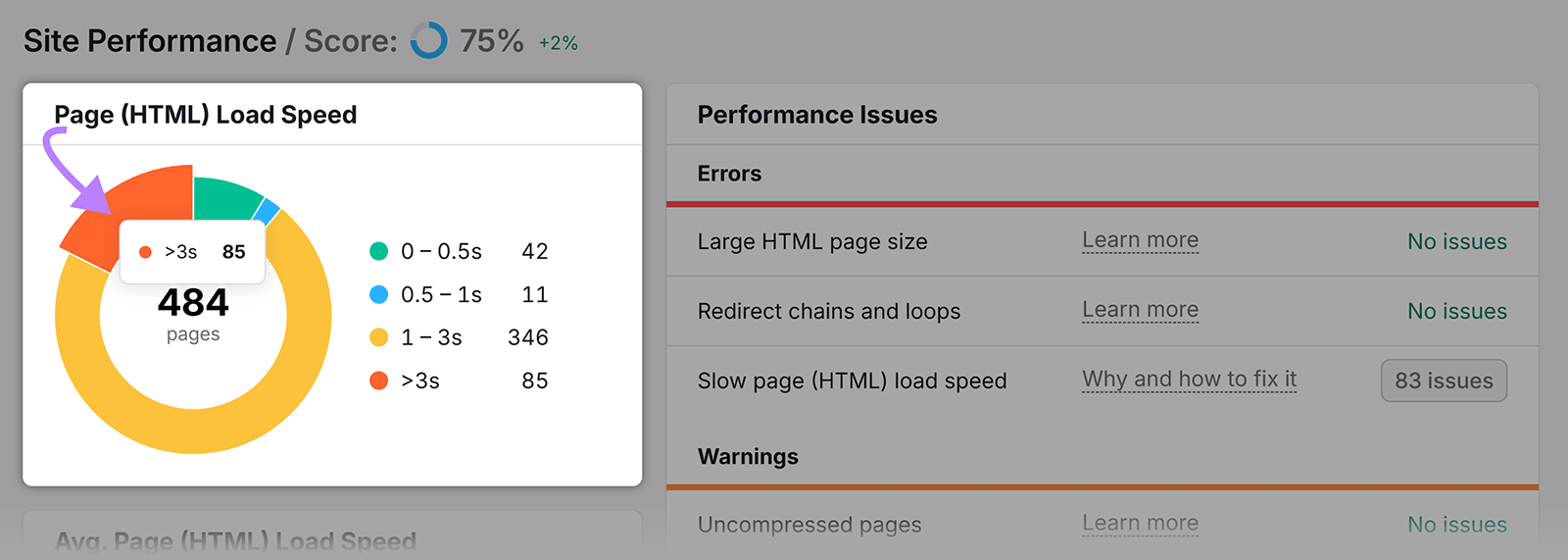Click the site performance score donut icon
Screen dimensions: 1568x560
coord(428,41)
